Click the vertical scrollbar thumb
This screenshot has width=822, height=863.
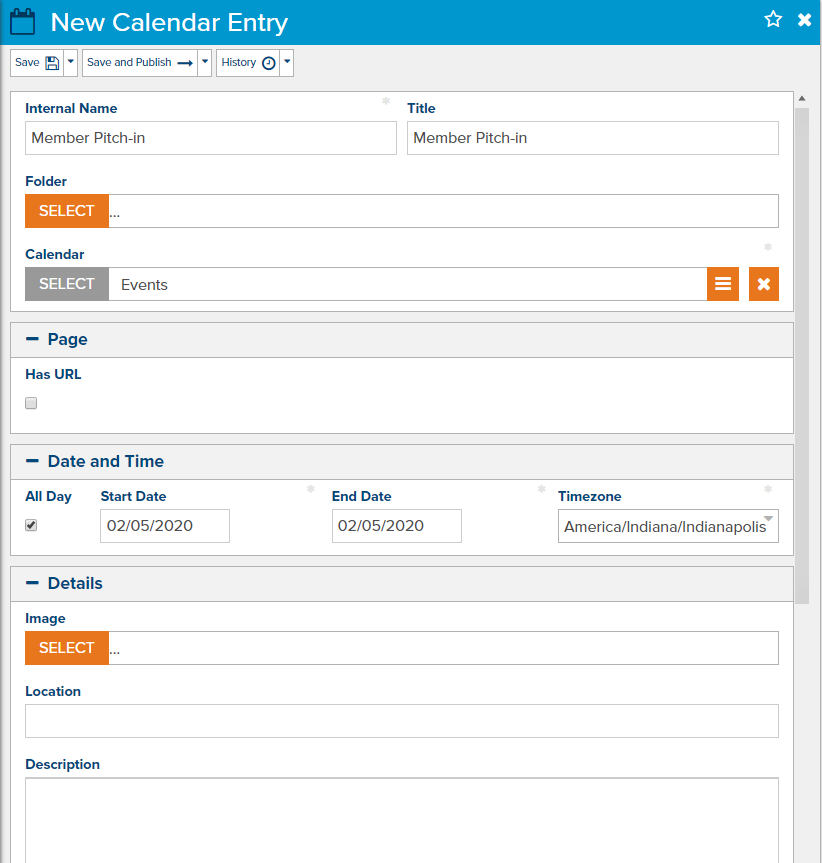point(802,356)
